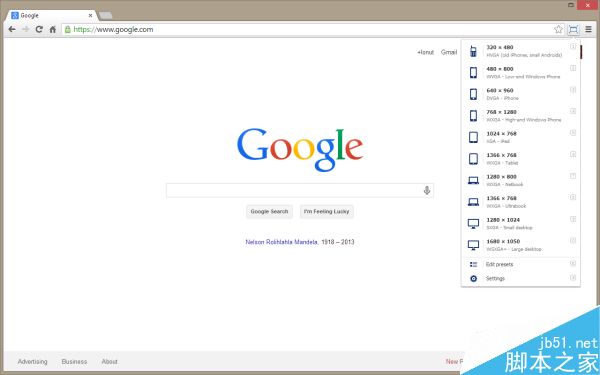Choose the 1280 × 800 Netbook preset
This screenshot has height=375, width=600.
tap(520, 180)
